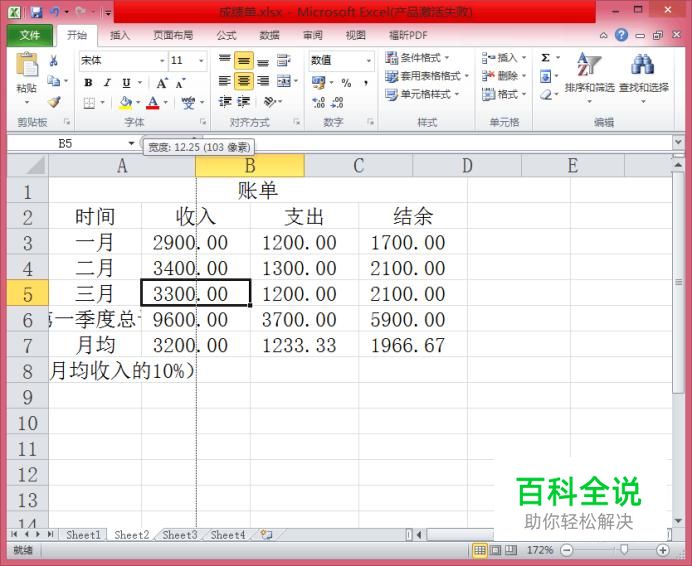The width and height of the screenshot is (692, 566).
Task: Open Find and Select (查找和选择)
Action: tap(643, 77)
